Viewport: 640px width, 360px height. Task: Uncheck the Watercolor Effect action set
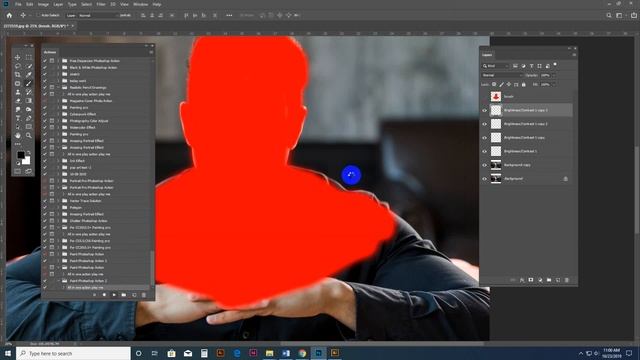[x=45, y=127]
